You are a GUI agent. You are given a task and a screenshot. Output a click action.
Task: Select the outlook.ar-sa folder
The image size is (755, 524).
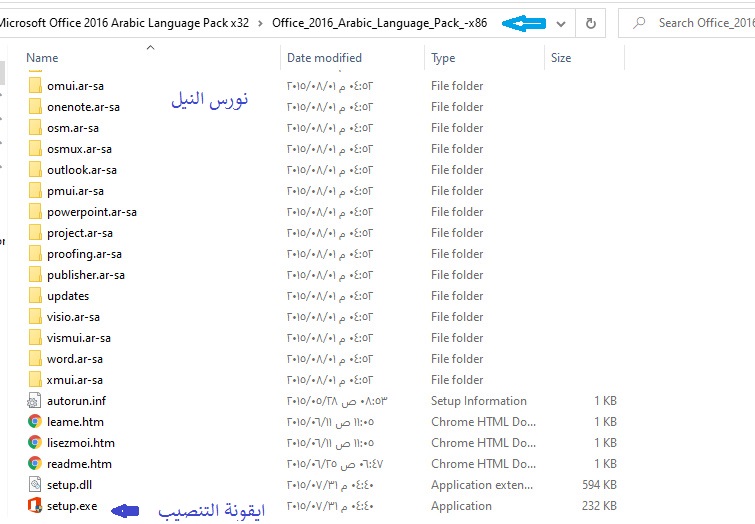pos(81,170)
